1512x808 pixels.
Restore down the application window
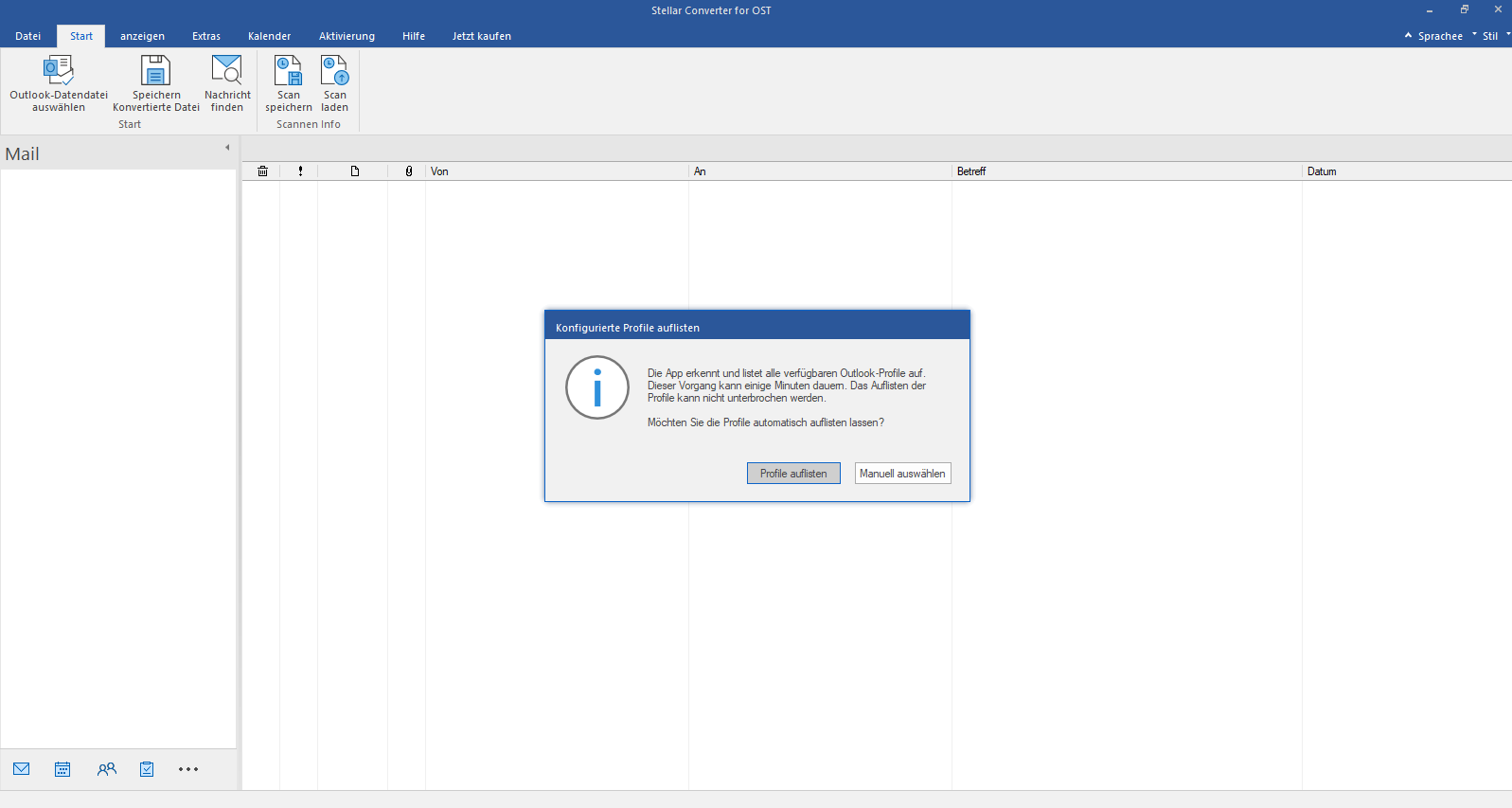click(1465, 9)
